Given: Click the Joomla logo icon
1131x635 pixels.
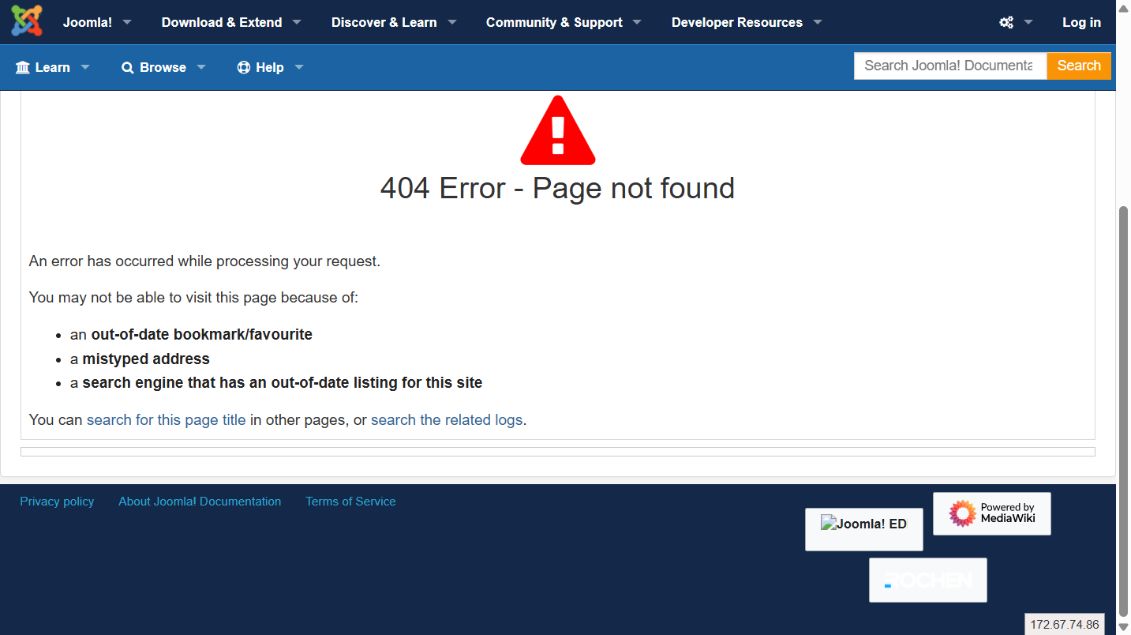Looking at the screenshot, I should click(x=27, y=21).
